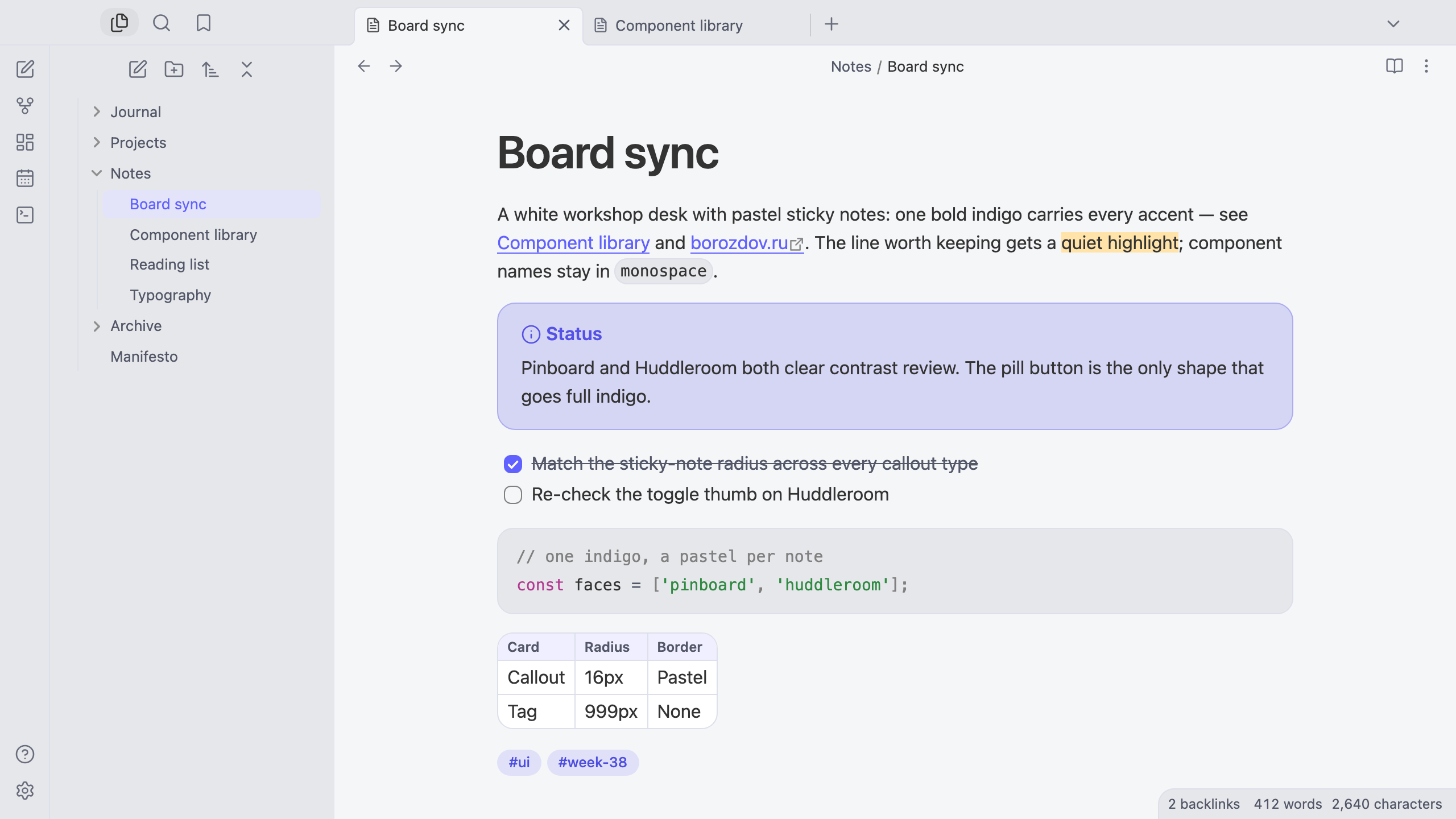
Task: Click new note icon in explorer toolbar
Action: [138, 69]
